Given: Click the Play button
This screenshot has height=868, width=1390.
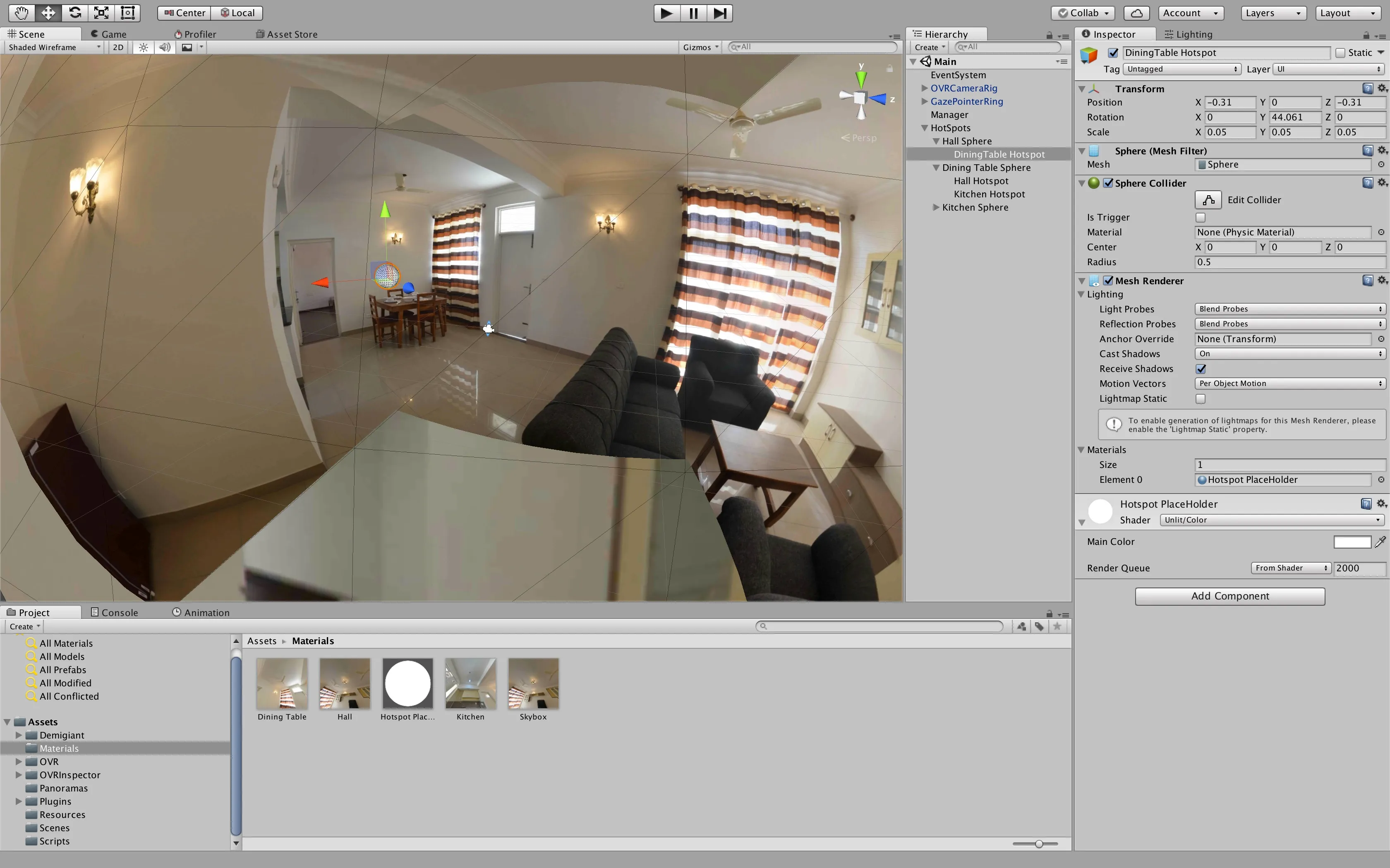Looking at the screenshot, I should pyautogui.click(x=666, y=13).
